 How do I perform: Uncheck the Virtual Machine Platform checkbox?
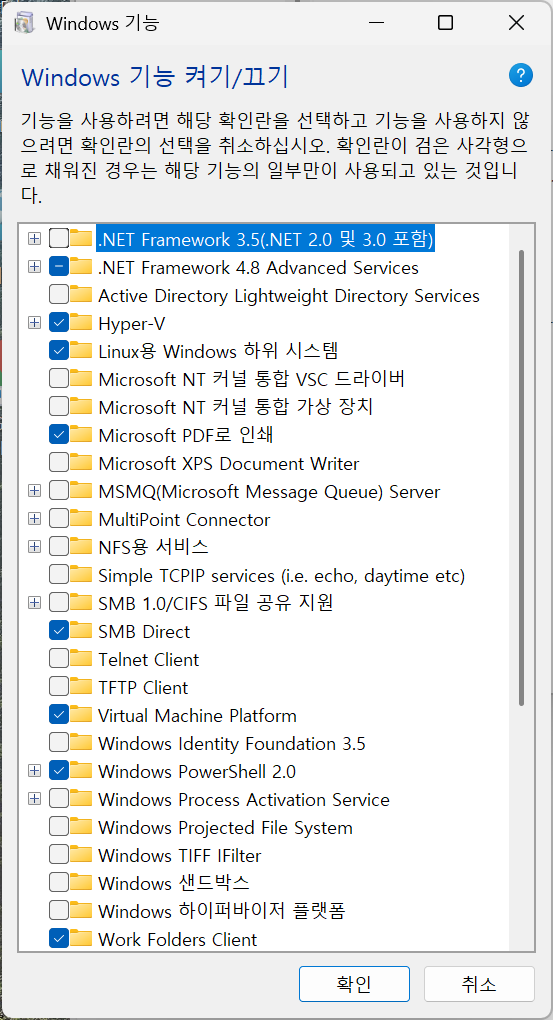[59, 715]
